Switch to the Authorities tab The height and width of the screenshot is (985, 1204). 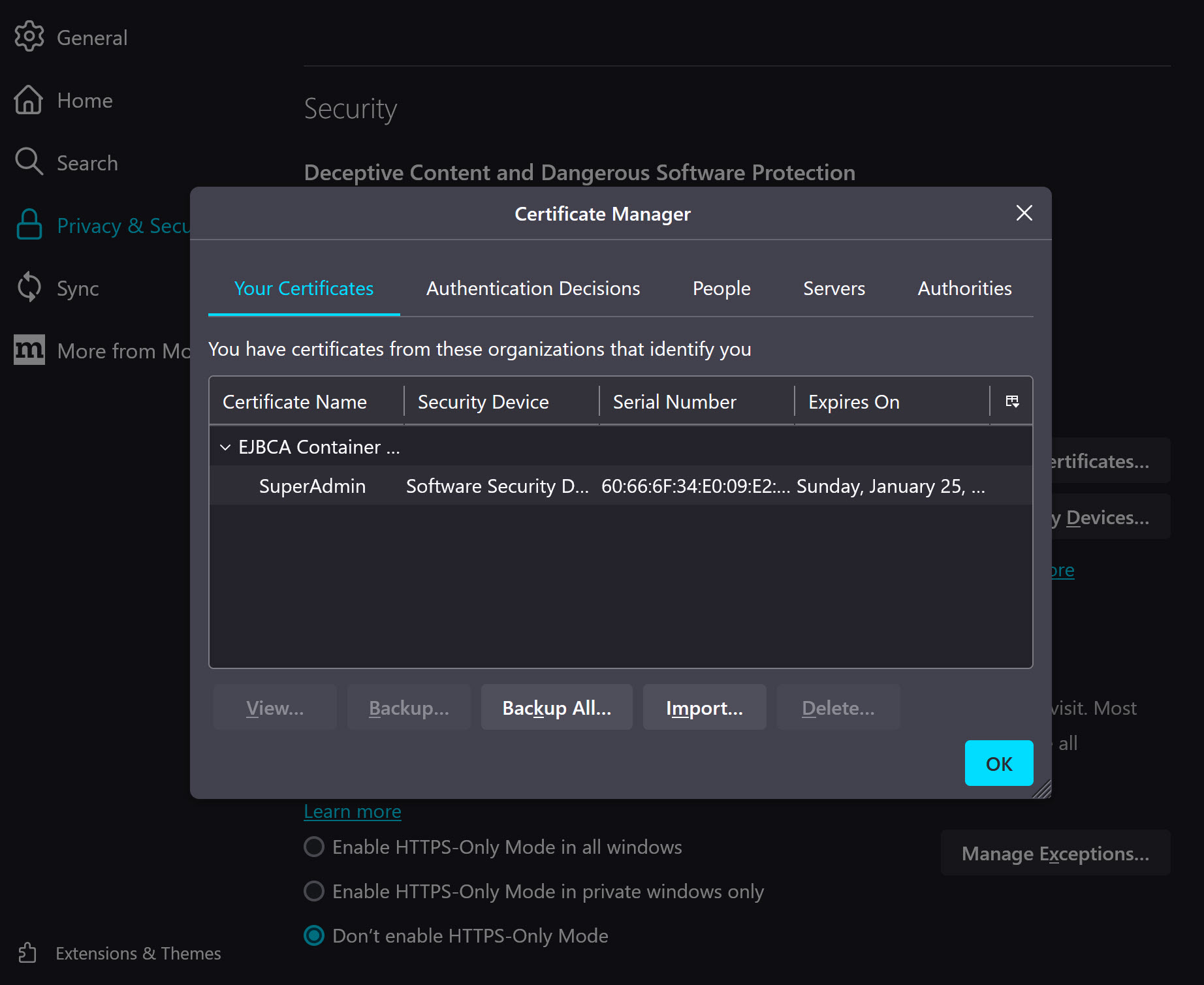[964, 288]
